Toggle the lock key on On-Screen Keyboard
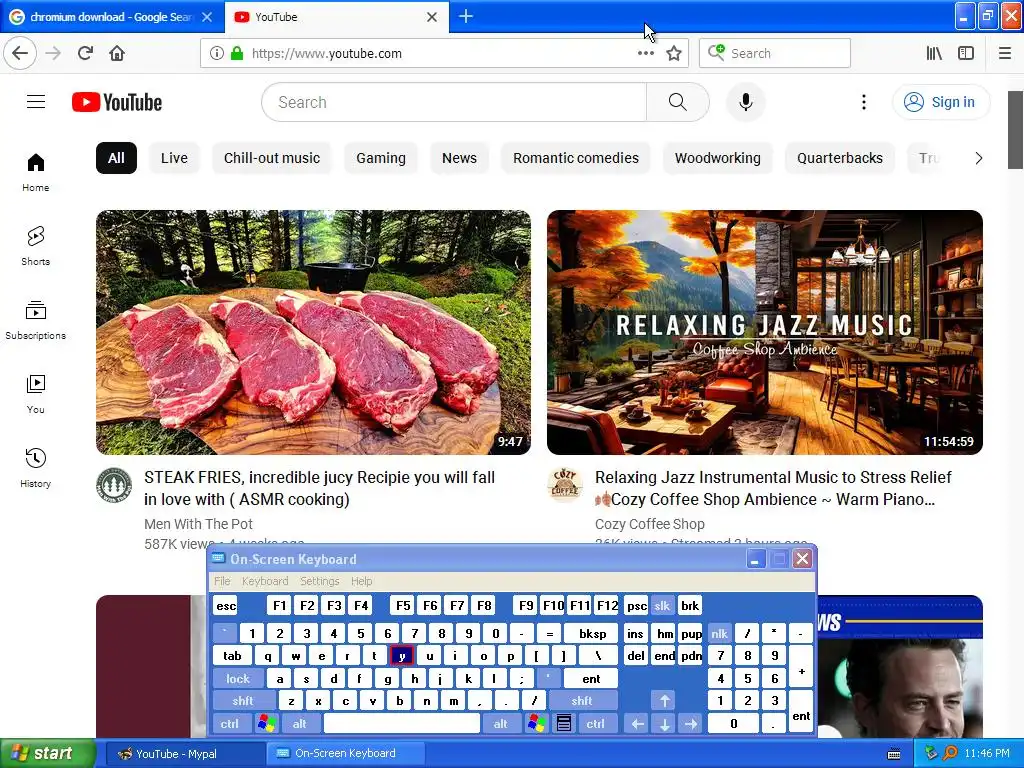The width and height of the screenshot is (1024, 768). point(238,679)
